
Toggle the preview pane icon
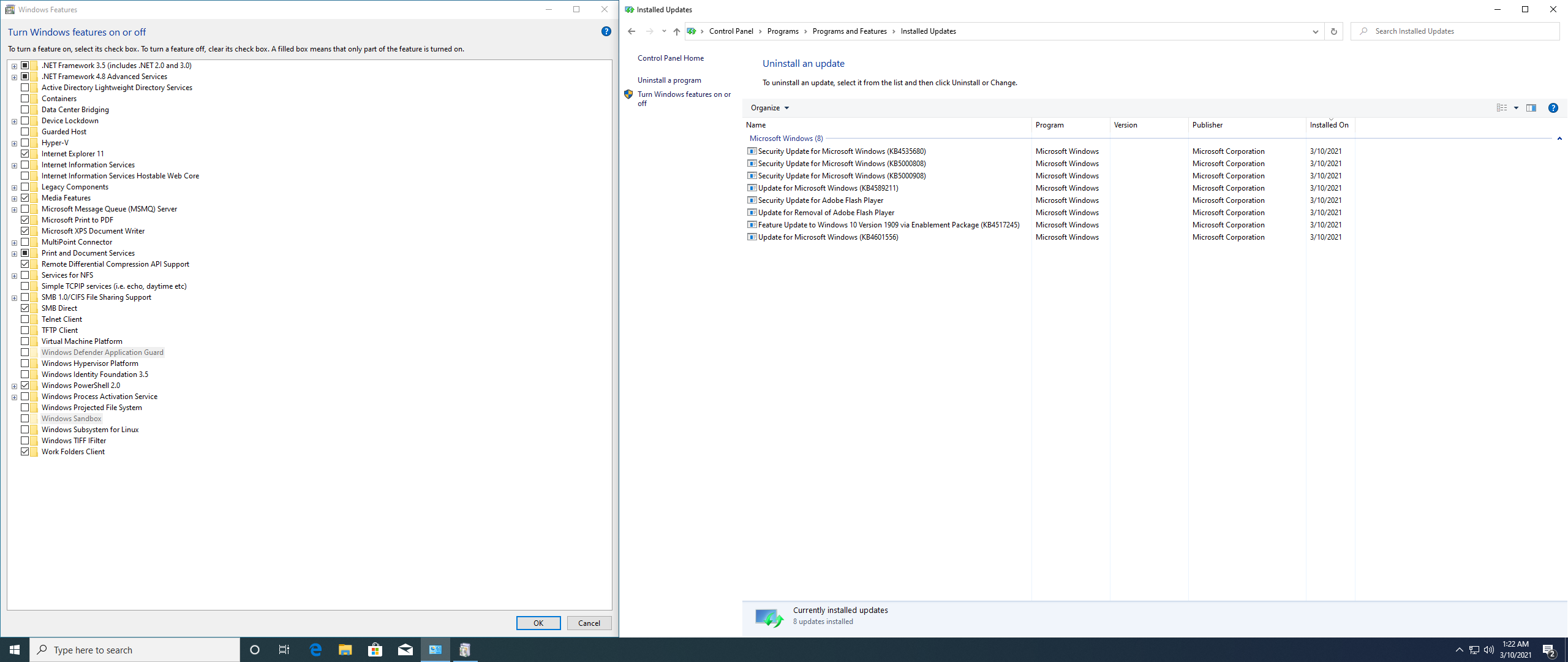click(x=1531, y=108)
